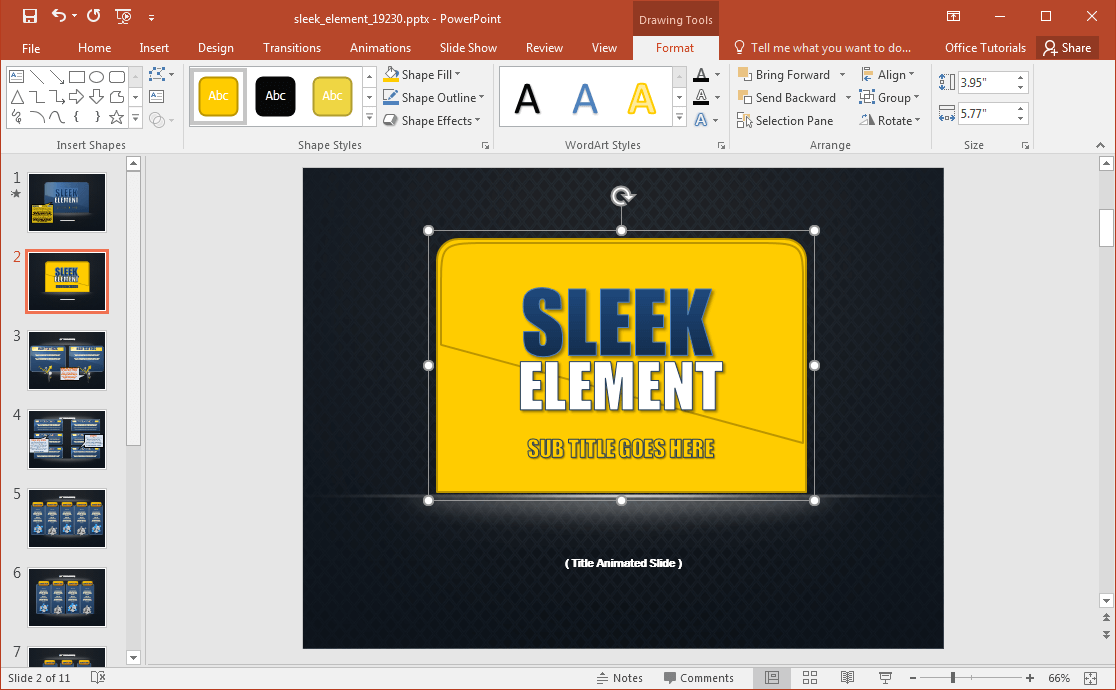Open the Transitions tab
This screenshot has width=1116, height=690.
tap(292, 48)
